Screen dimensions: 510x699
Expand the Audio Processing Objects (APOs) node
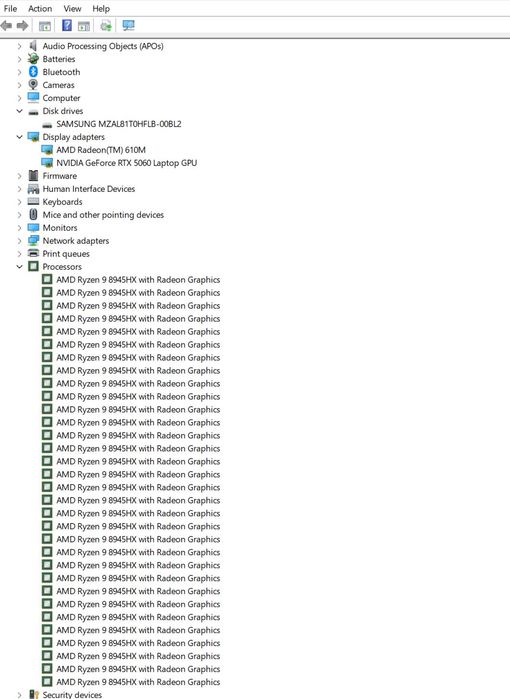[x=19, y=46]
